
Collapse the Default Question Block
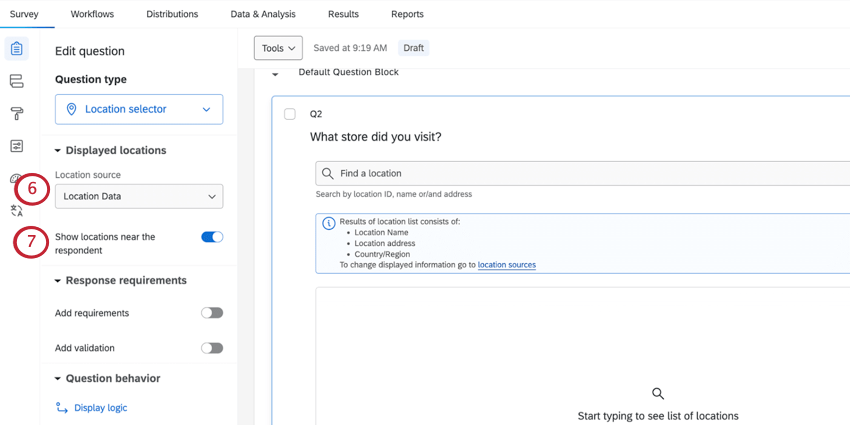tap(275, 74)
